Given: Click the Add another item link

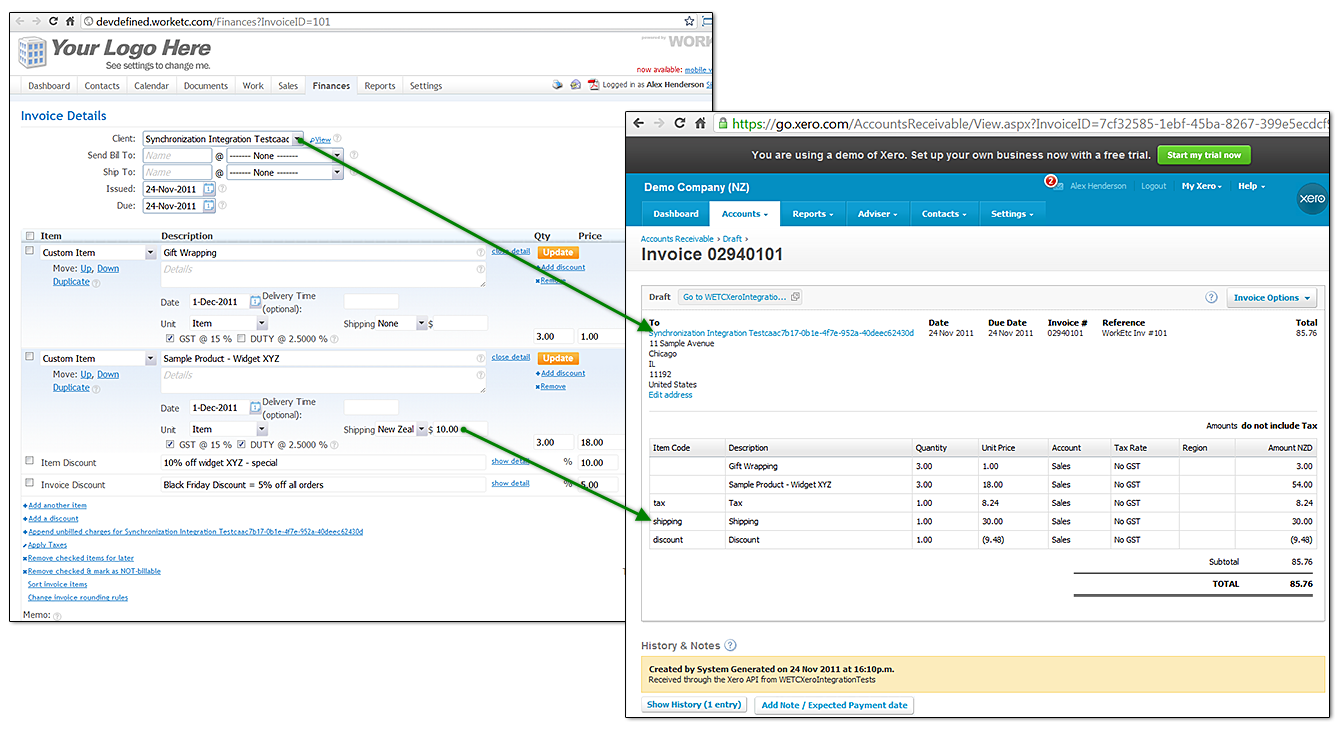Looking at the screenshot, I should click(x=57, y=506).
